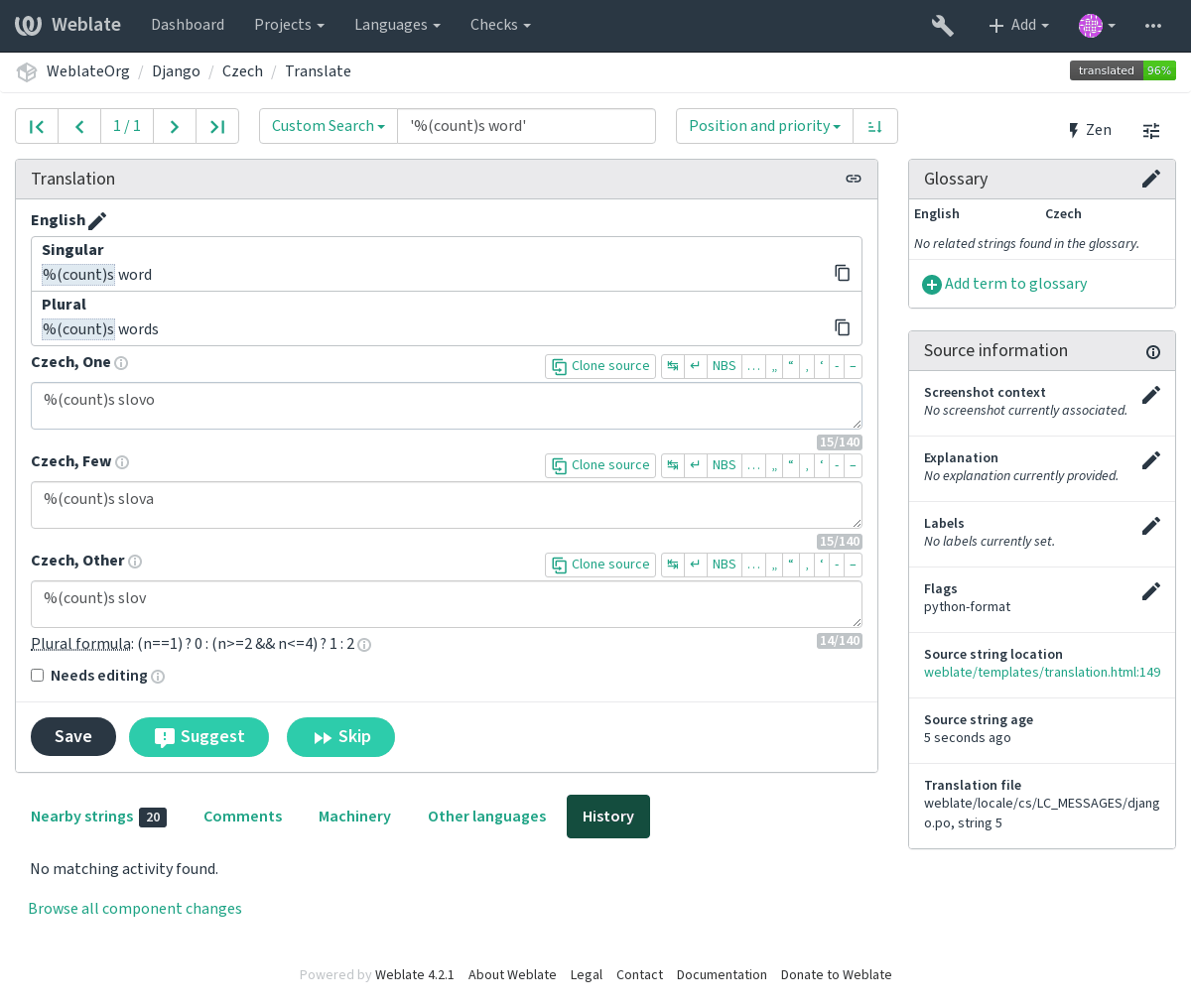
Task: Open the Add dropdown
Action: (x=1019, y=25)
